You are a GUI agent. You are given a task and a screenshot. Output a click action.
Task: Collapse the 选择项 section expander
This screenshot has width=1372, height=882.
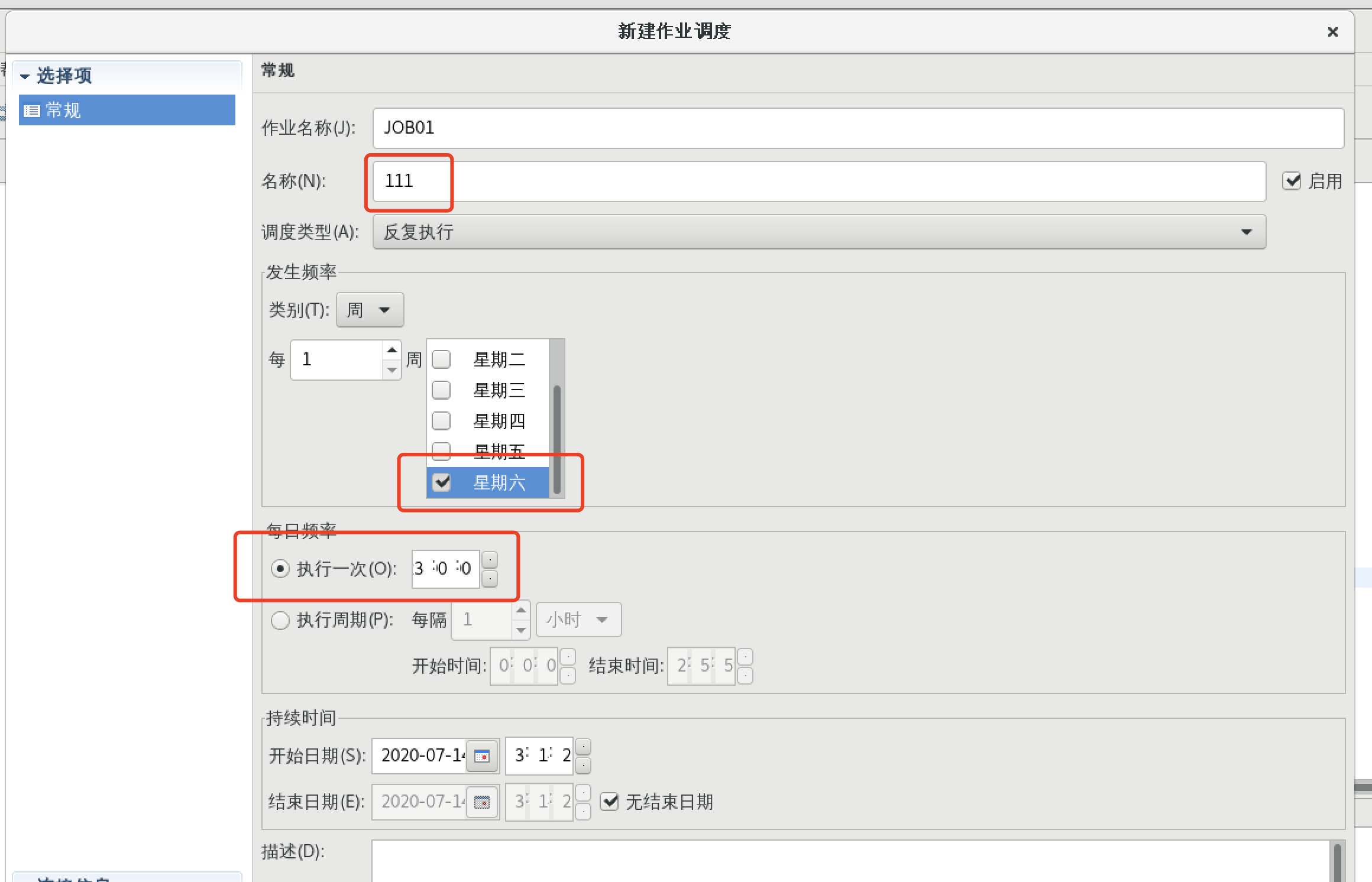point(25,76)
